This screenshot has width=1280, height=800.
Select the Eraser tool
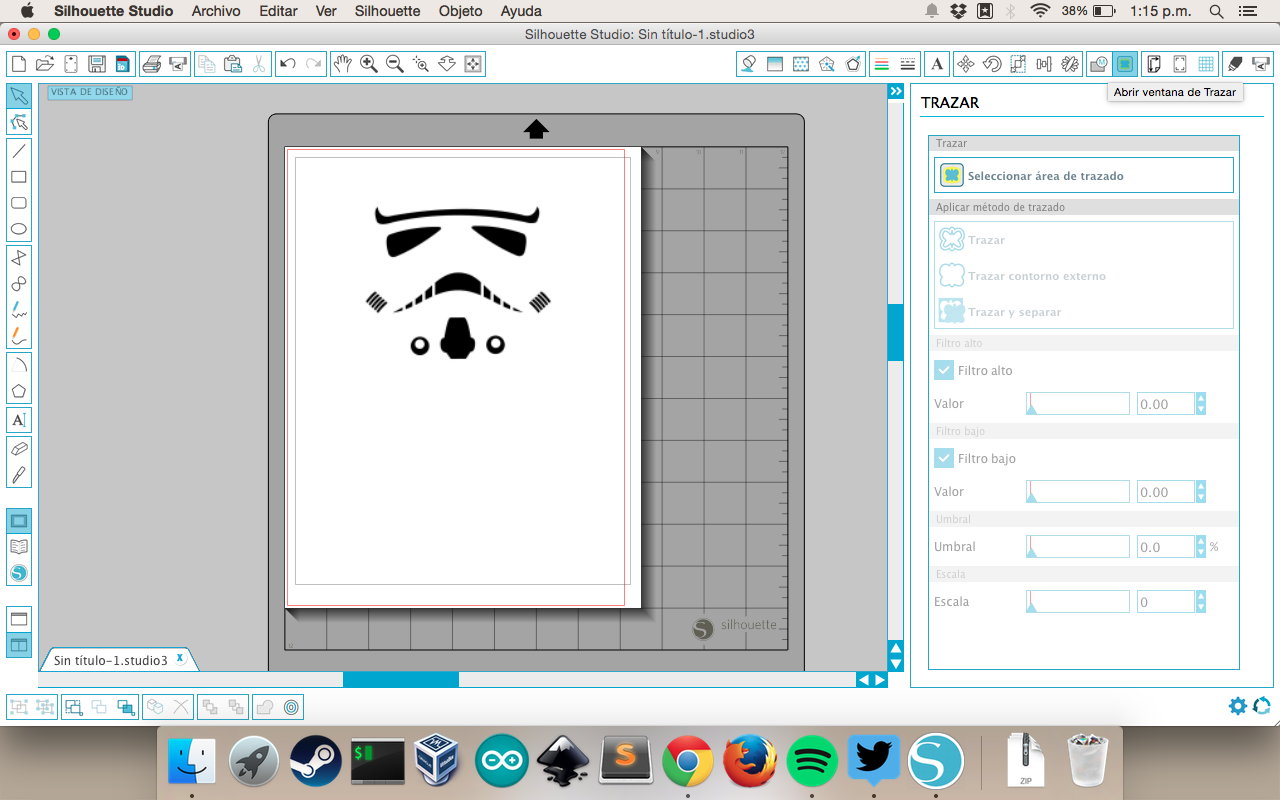coord(19,449)
